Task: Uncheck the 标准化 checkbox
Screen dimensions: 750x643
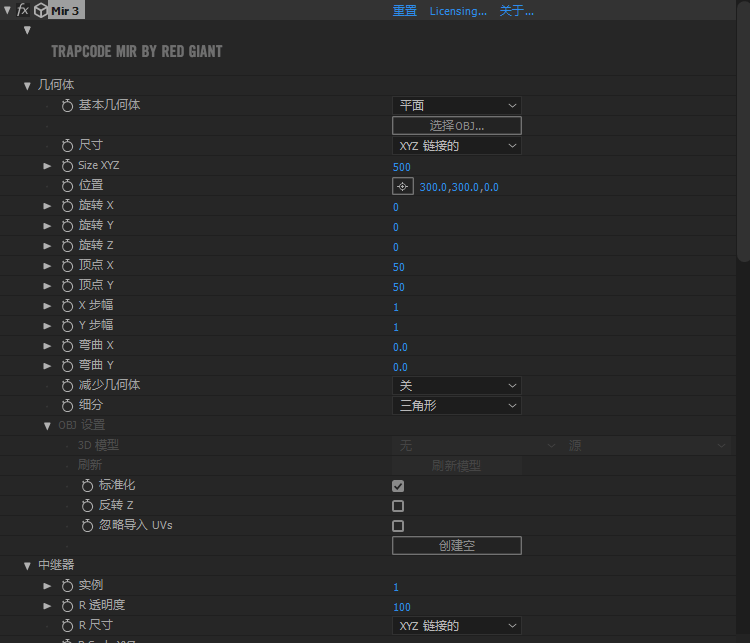Action: pyautogui.click(x=398, y=486)
